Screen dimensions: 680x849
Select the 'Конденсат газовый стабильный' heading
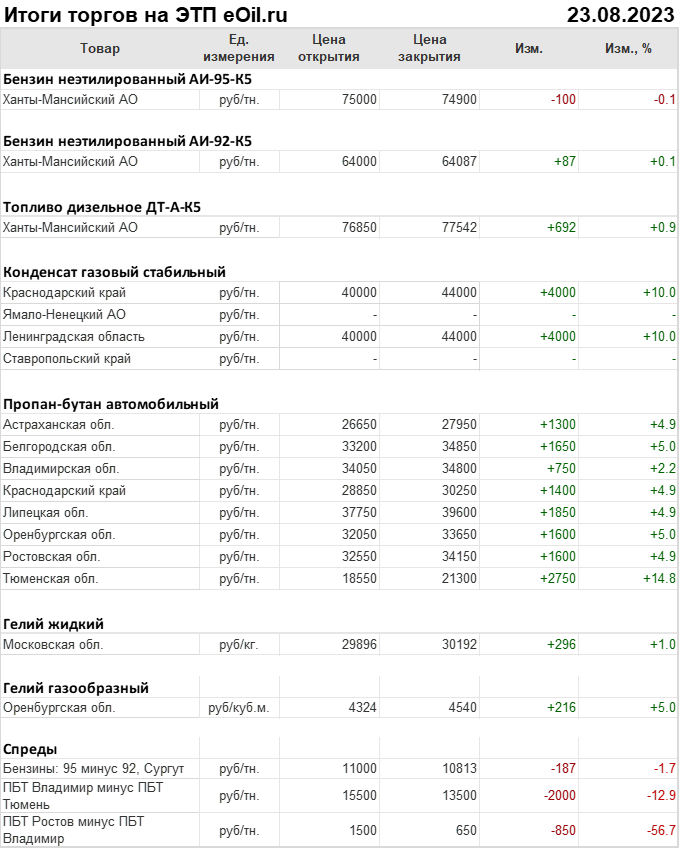pyautogui.click(x=114, y=271)
